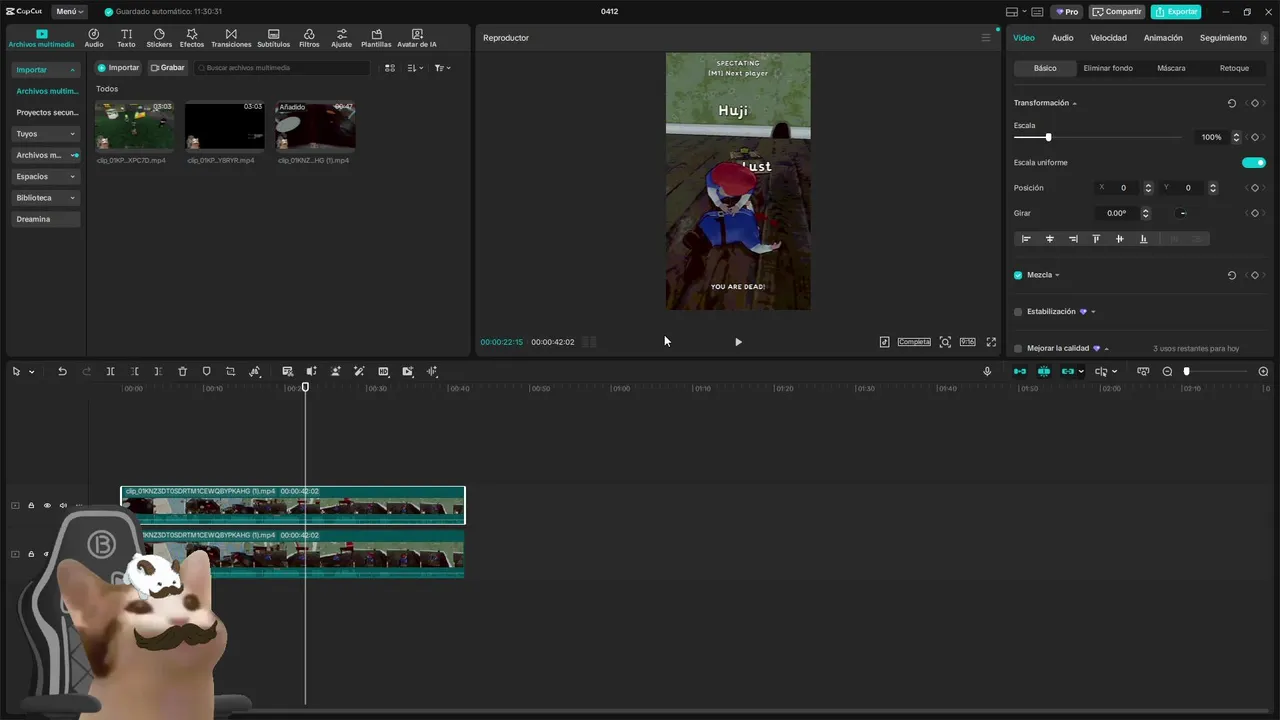1280x720 pixels.
Task: Open the Ajuste panel
Action: (342, 38)
